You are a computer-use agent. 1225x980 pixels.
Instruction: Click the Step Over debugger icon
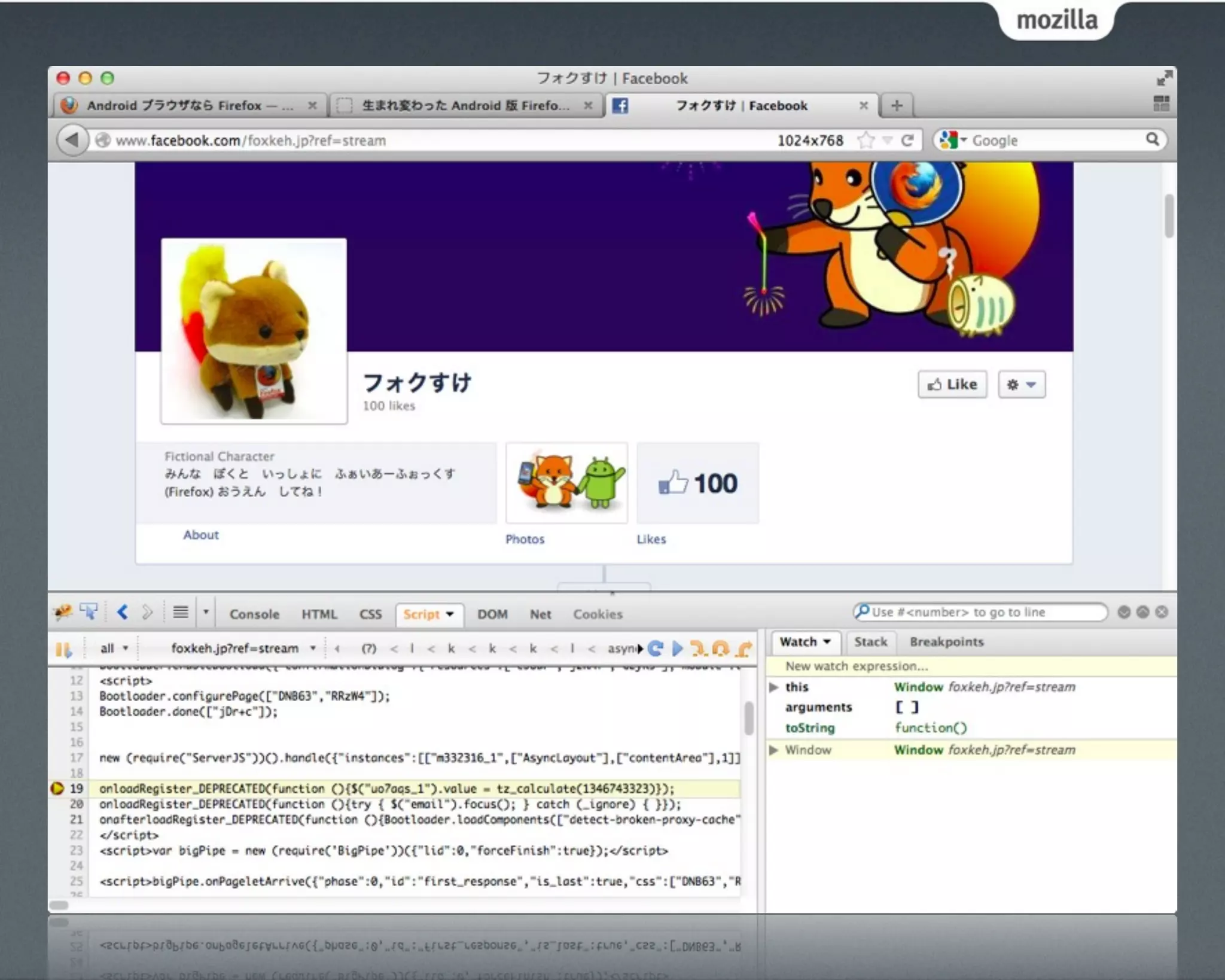coord(721,649)
